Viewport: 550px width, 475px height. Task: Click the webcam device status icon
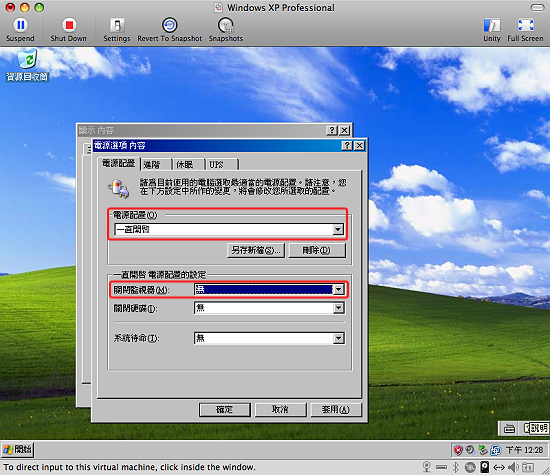(x=427, y=467)
